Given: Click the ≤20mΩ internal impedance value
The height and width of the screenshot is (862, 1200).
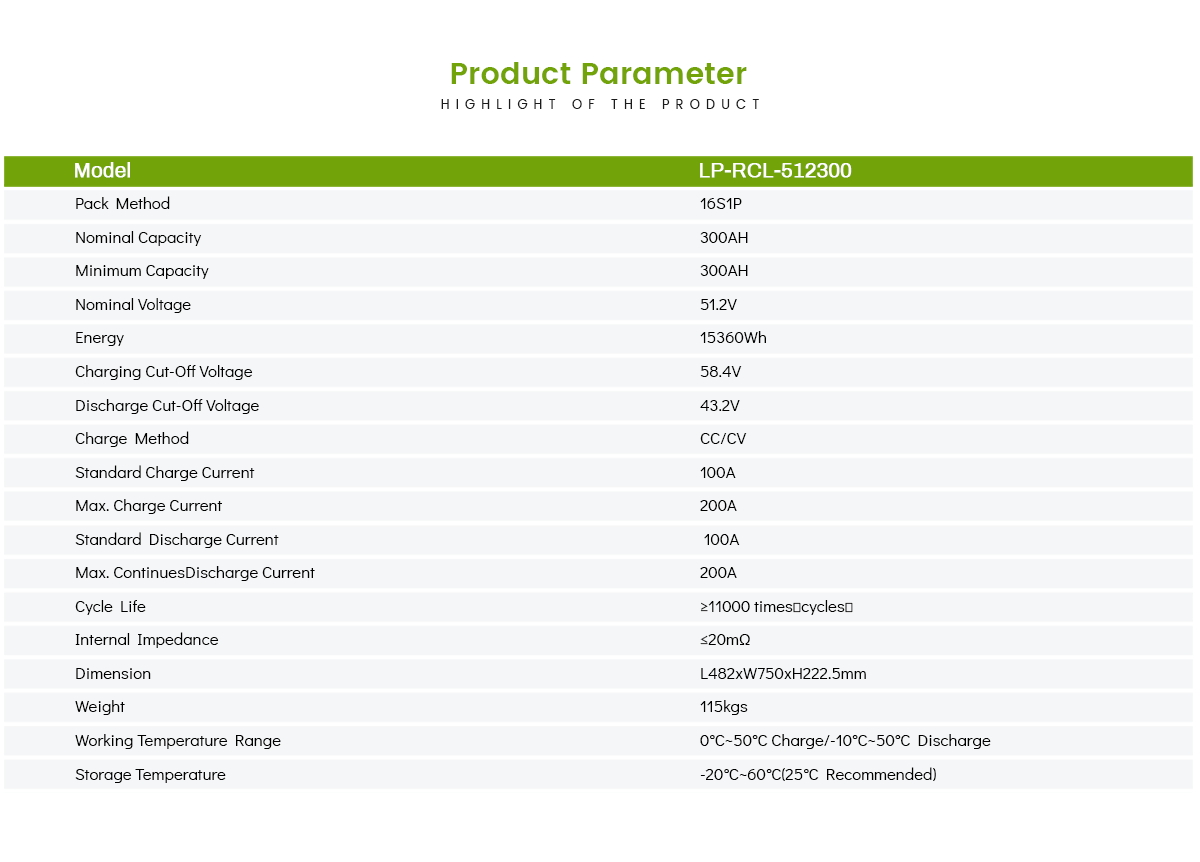Looking at the screenshot, I should [x=725, y=640].
